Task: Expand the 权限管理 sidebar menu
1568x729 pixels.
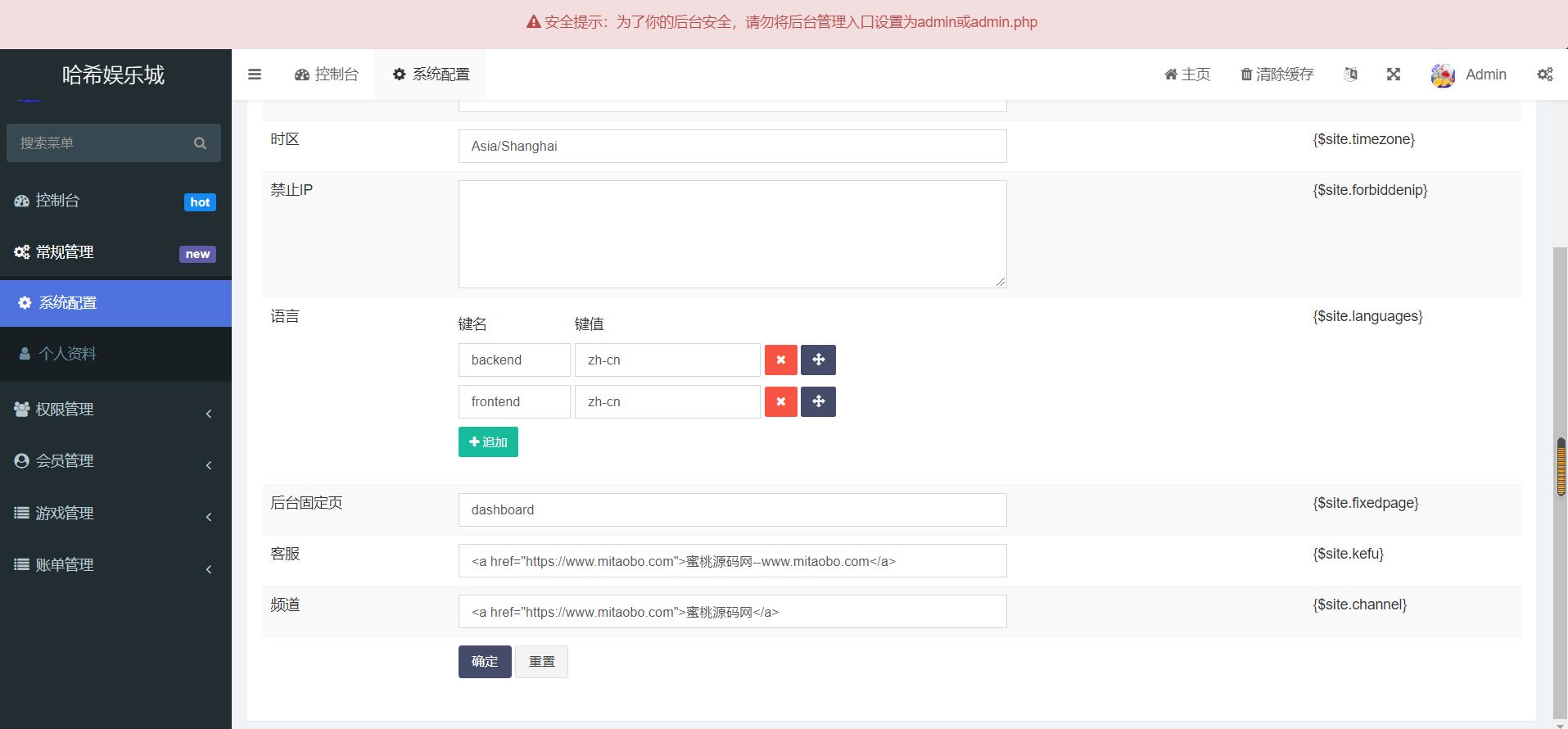Action: click(x=115, y=410)
